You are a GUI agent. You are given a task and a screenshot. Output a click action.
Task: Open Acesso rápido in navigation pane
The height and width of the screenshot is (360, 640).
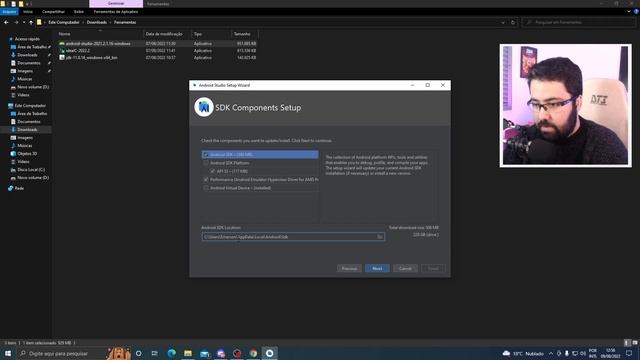tap(27, 39)
